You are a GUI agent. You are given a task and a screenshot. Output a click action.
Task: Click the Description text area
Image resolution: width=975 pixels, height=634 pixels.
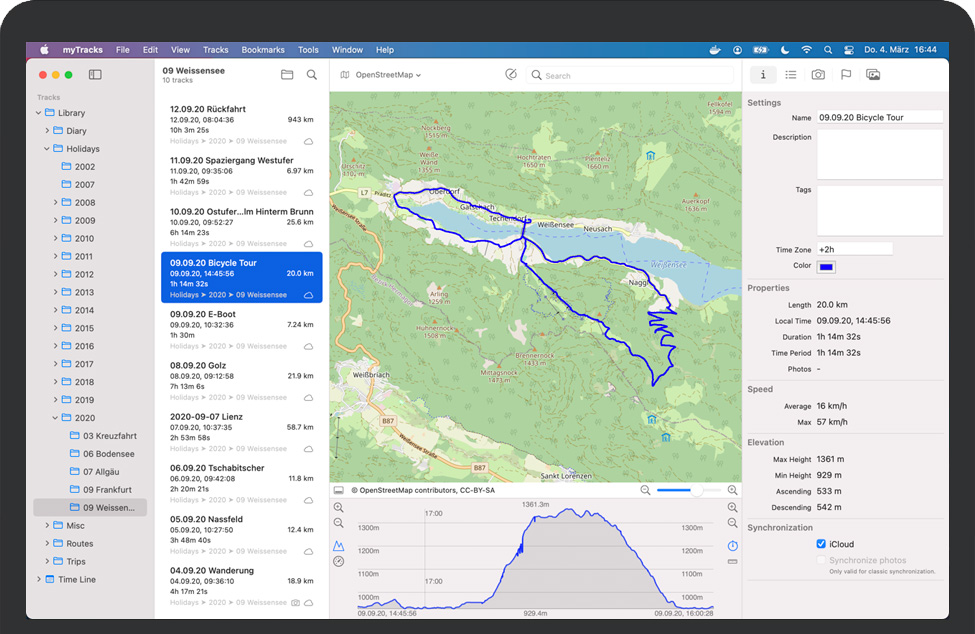point(879,155)
